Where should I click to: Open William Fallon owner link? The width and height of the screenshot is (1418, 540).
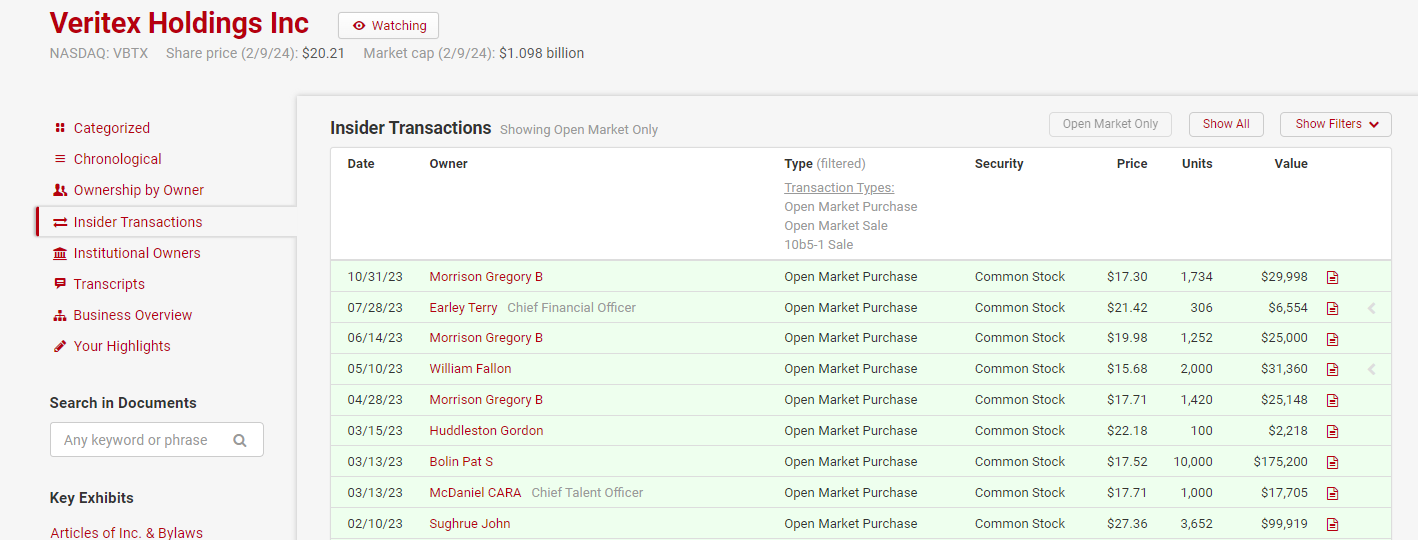pyautogui.click(x=470, y=369)
